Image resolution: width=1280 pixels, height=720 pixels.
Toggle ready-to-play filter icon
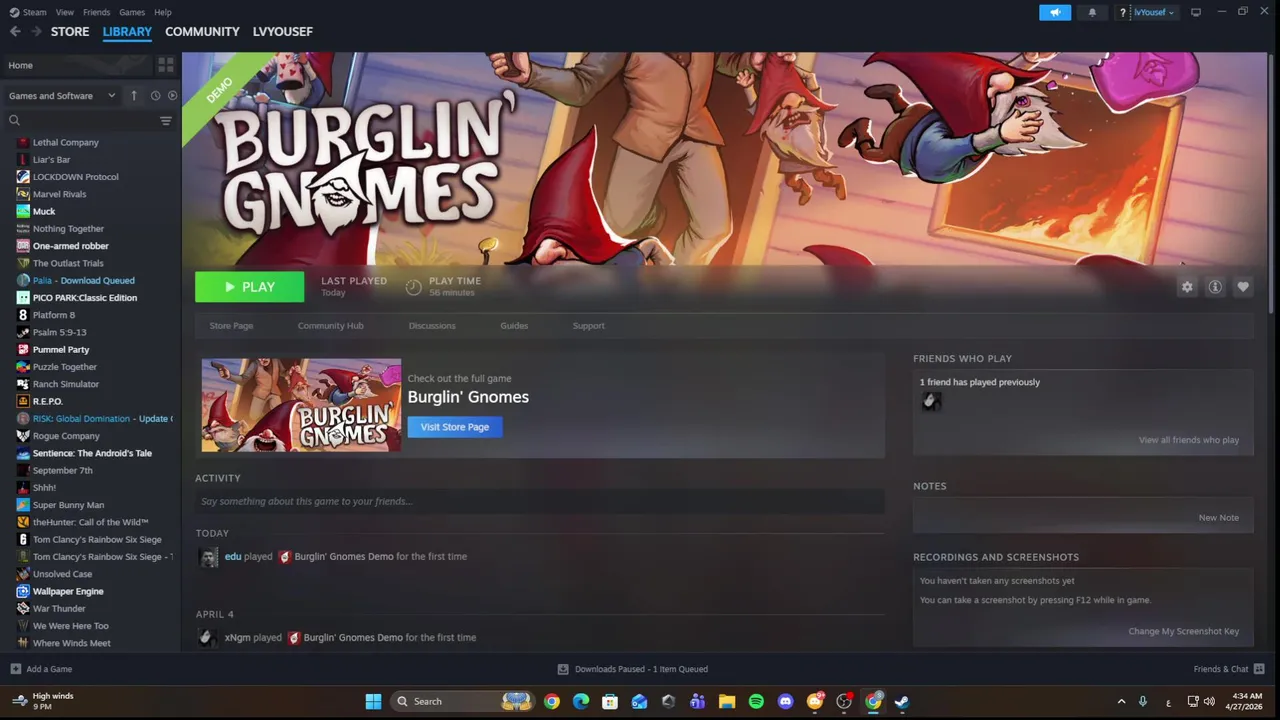click(x=172, y=96)
